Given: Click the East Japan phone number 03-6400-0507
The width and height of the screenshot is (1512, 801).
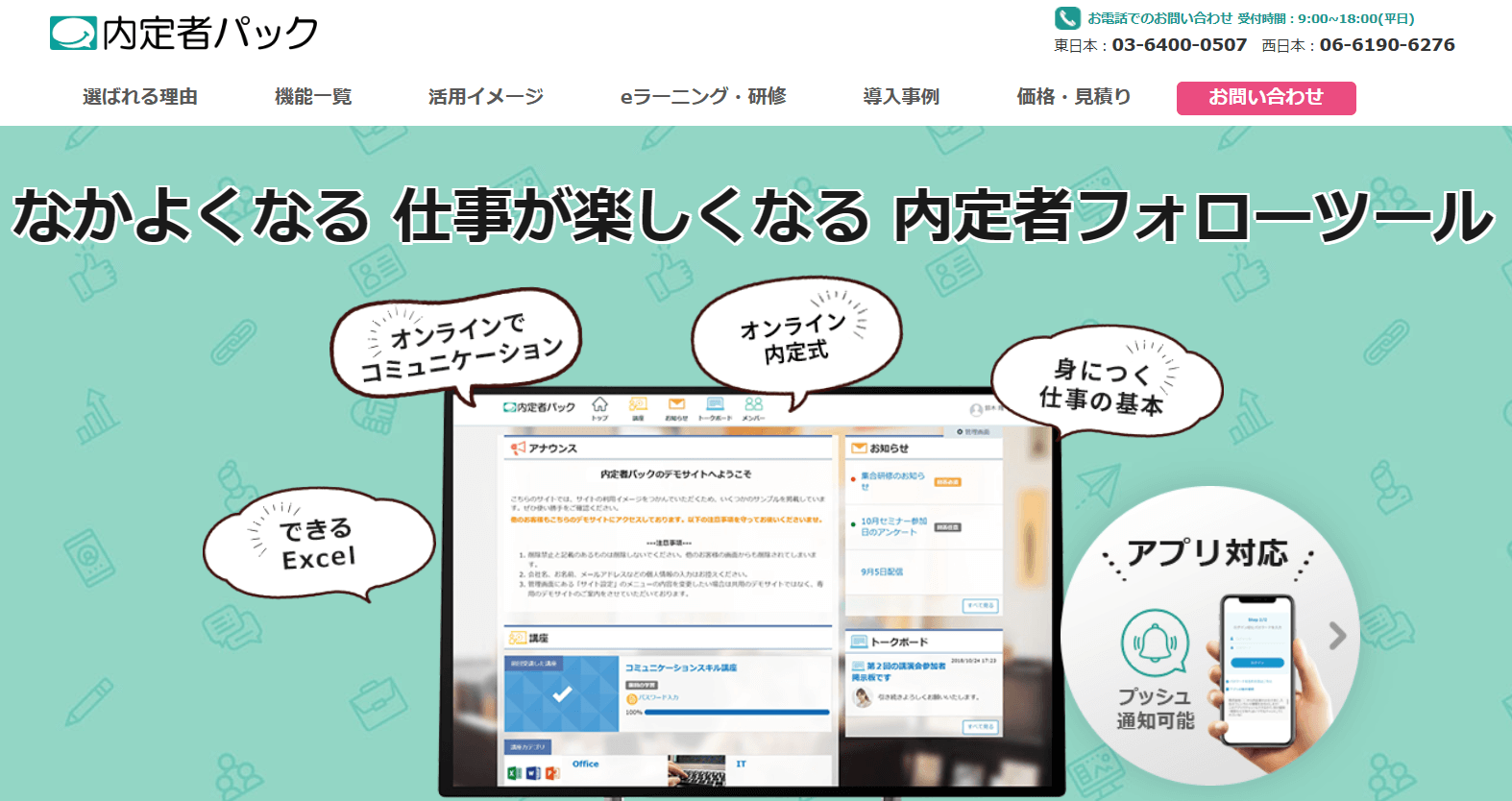Looking at the screenshot, I should point(1180,45).
